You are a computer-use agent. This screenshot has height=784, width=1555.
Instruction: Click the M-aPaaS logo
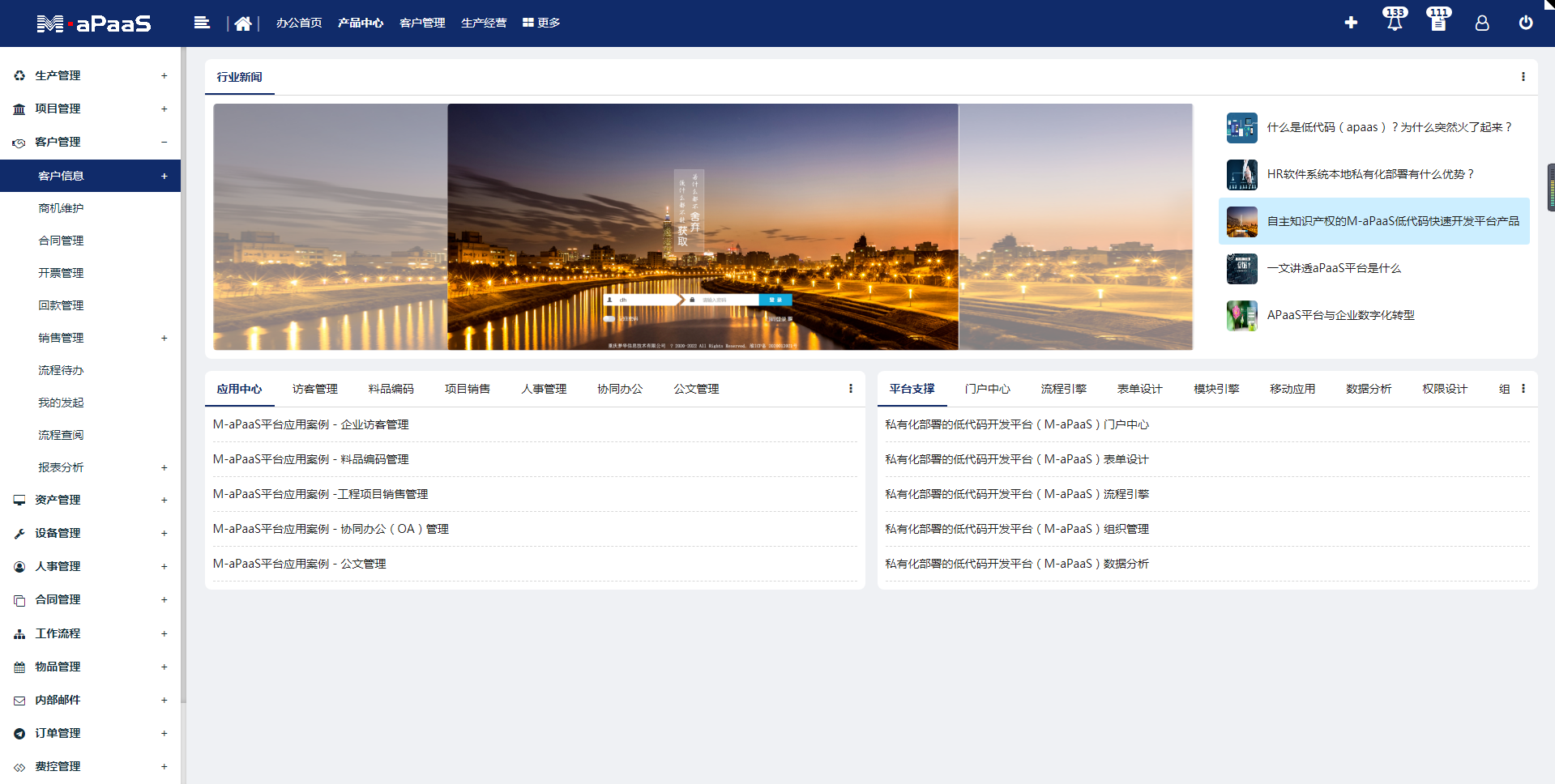tap(94, 23)
